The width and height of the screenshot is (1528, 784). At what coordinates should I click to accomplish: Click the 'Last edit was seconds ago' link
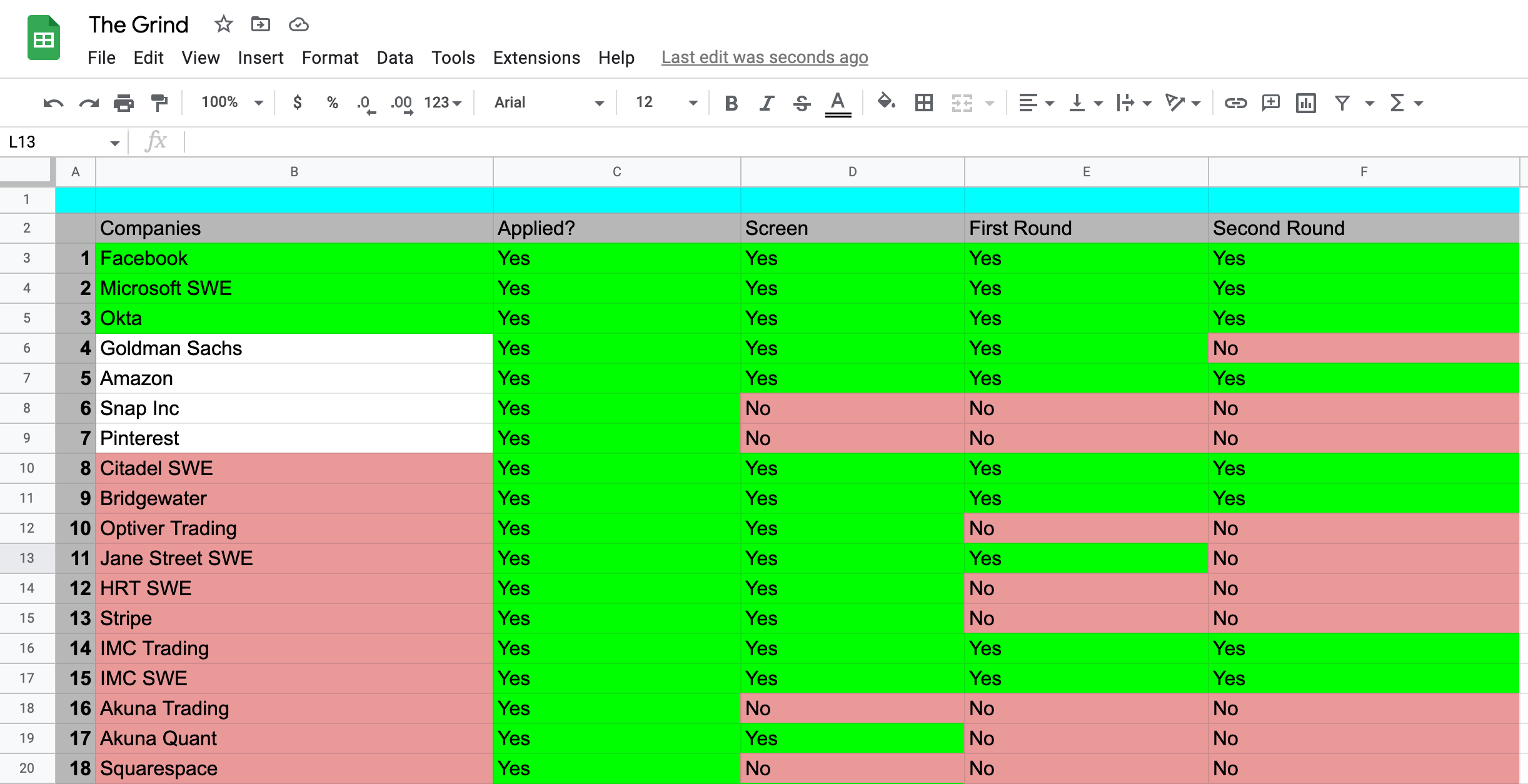pyautogui.click(x=764, y=58)
